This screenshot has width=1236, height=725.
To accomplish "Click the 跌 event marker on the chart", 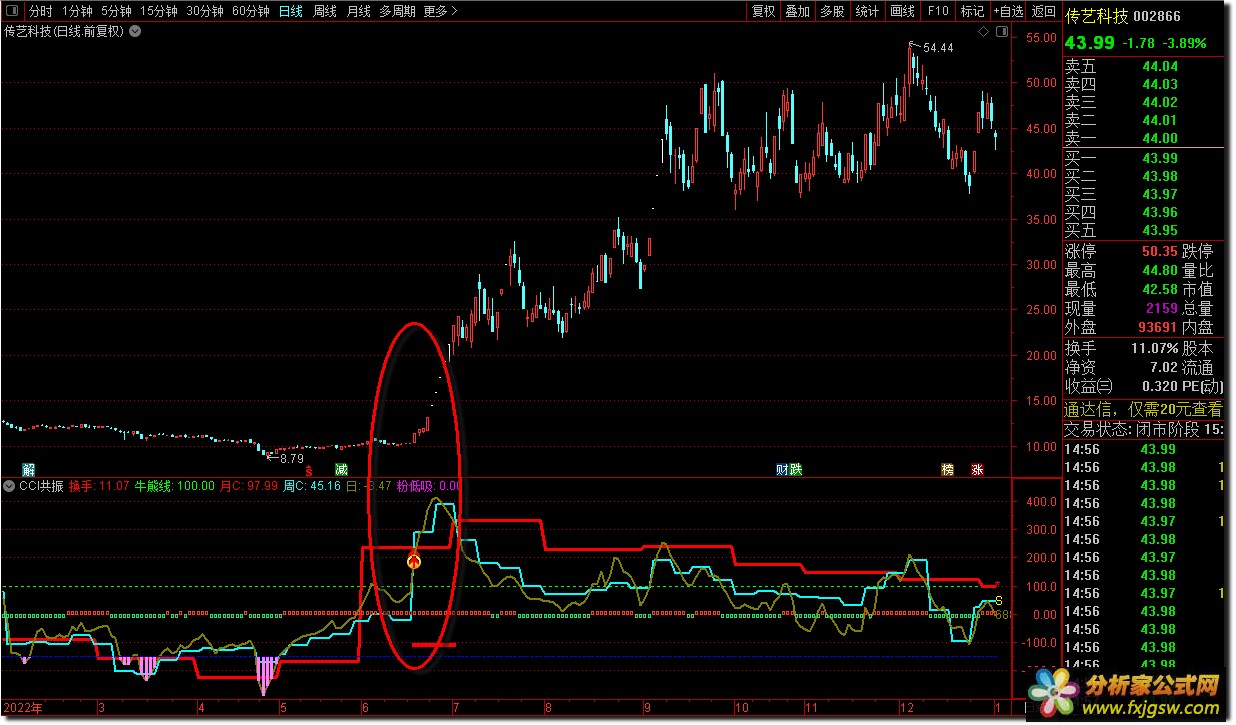I will pyautogui.click(x=796, y=469).
